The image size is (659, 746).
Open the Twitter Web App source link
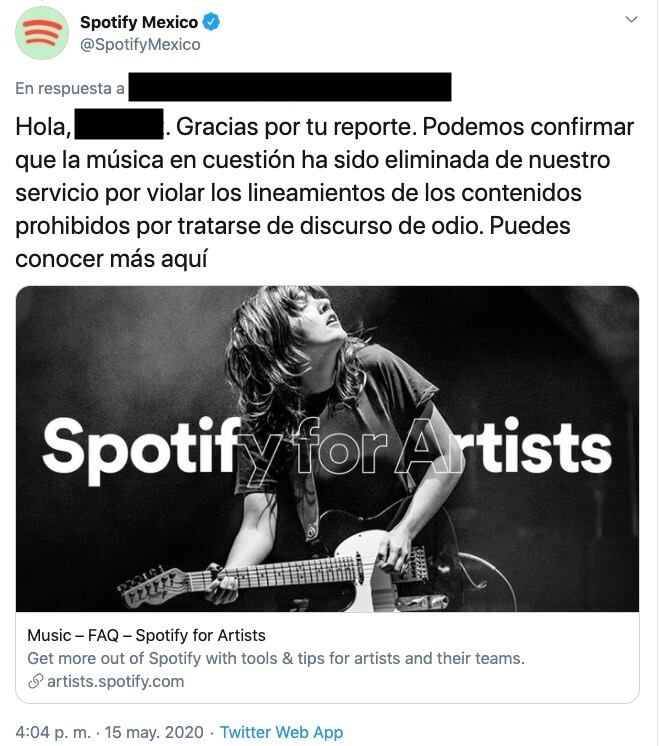281,732
